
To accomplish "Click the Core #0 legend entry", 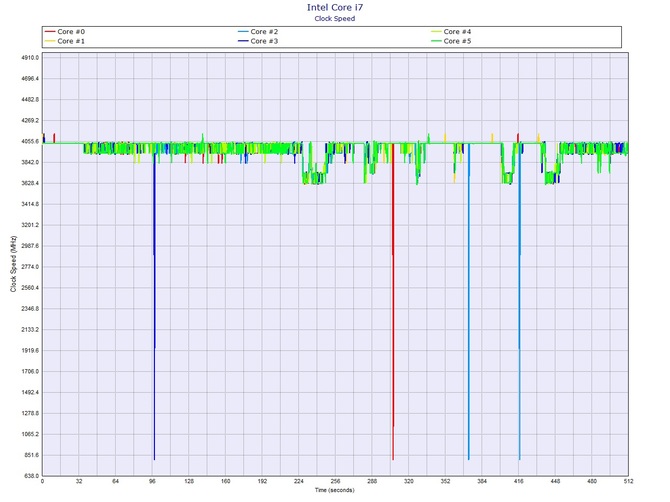I will pyautogui.click(x=65, y=32).
